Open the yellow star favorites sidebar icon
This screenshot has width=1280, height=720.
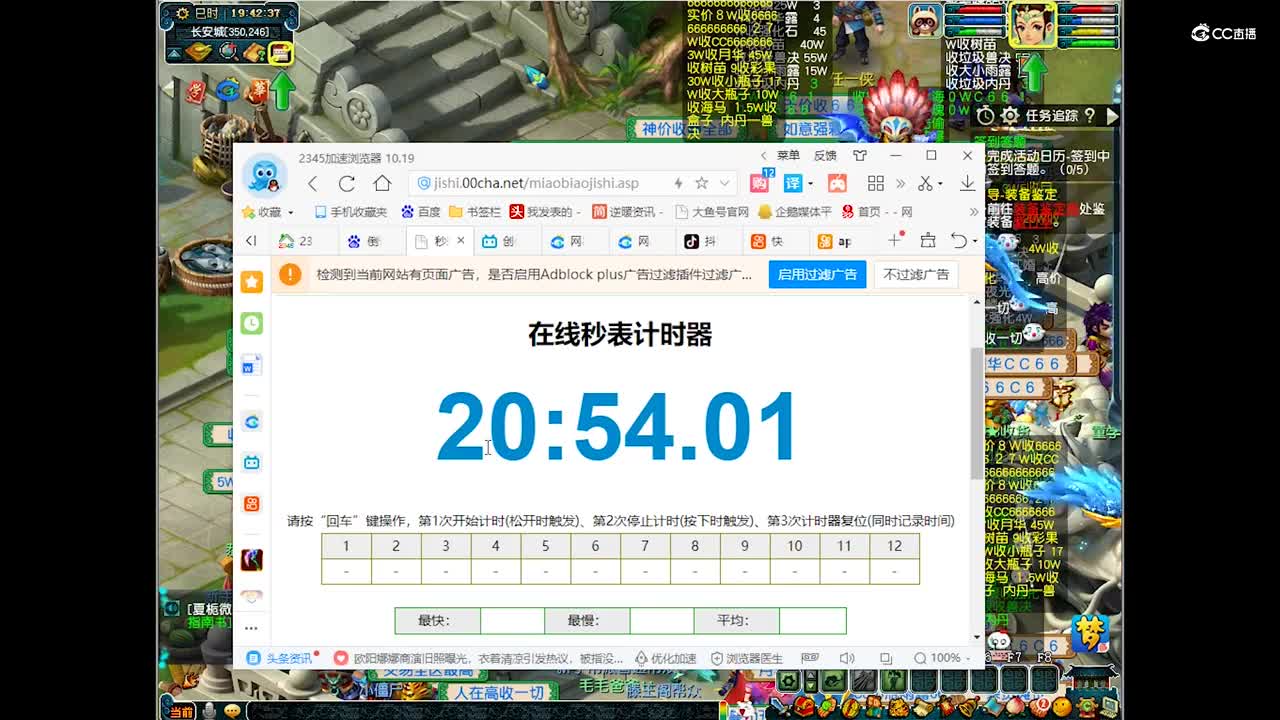(x=251, y=282)
